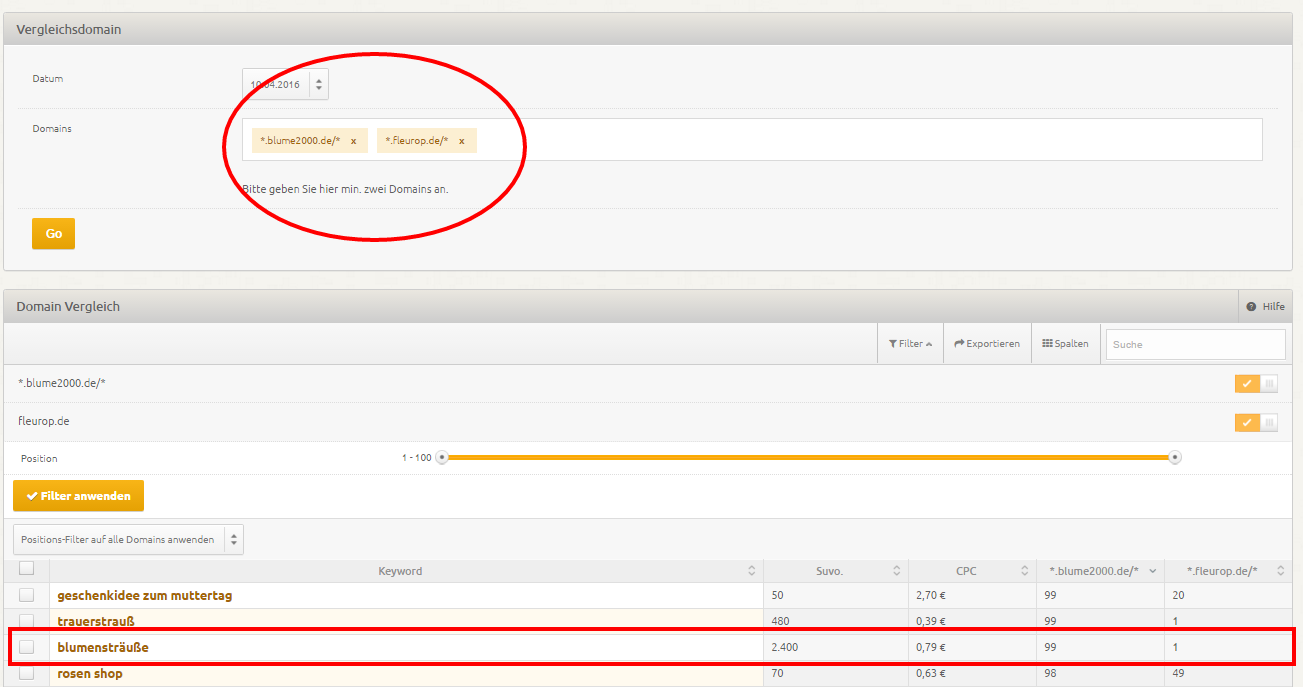
Task: Check the geschenkidee zum muttertag row checkbox
Action: pyautogui.click(x=27, y=595)
